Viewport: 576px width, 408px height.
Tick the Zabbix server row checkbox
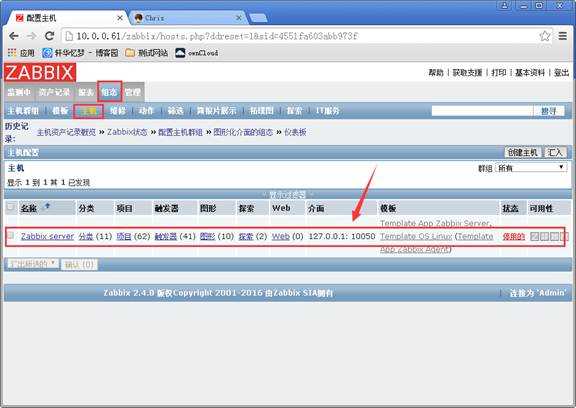(x=11, y=235)
